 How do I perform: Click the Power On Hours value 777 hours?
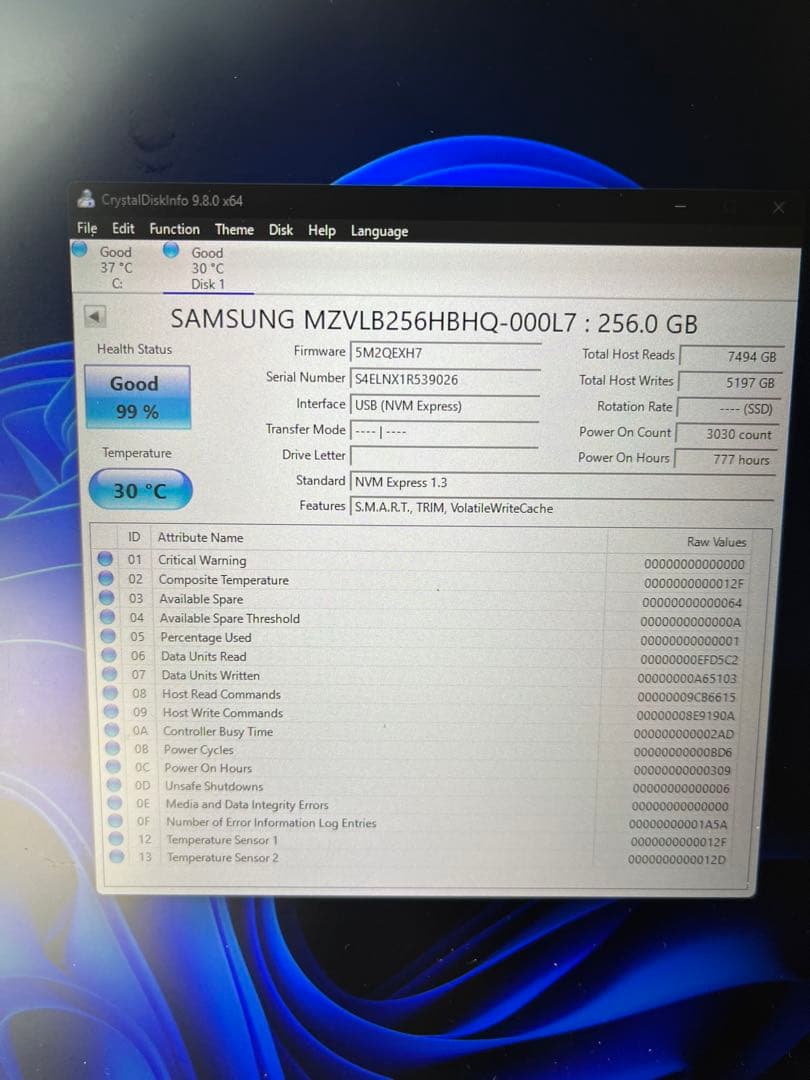pos(725,459)
